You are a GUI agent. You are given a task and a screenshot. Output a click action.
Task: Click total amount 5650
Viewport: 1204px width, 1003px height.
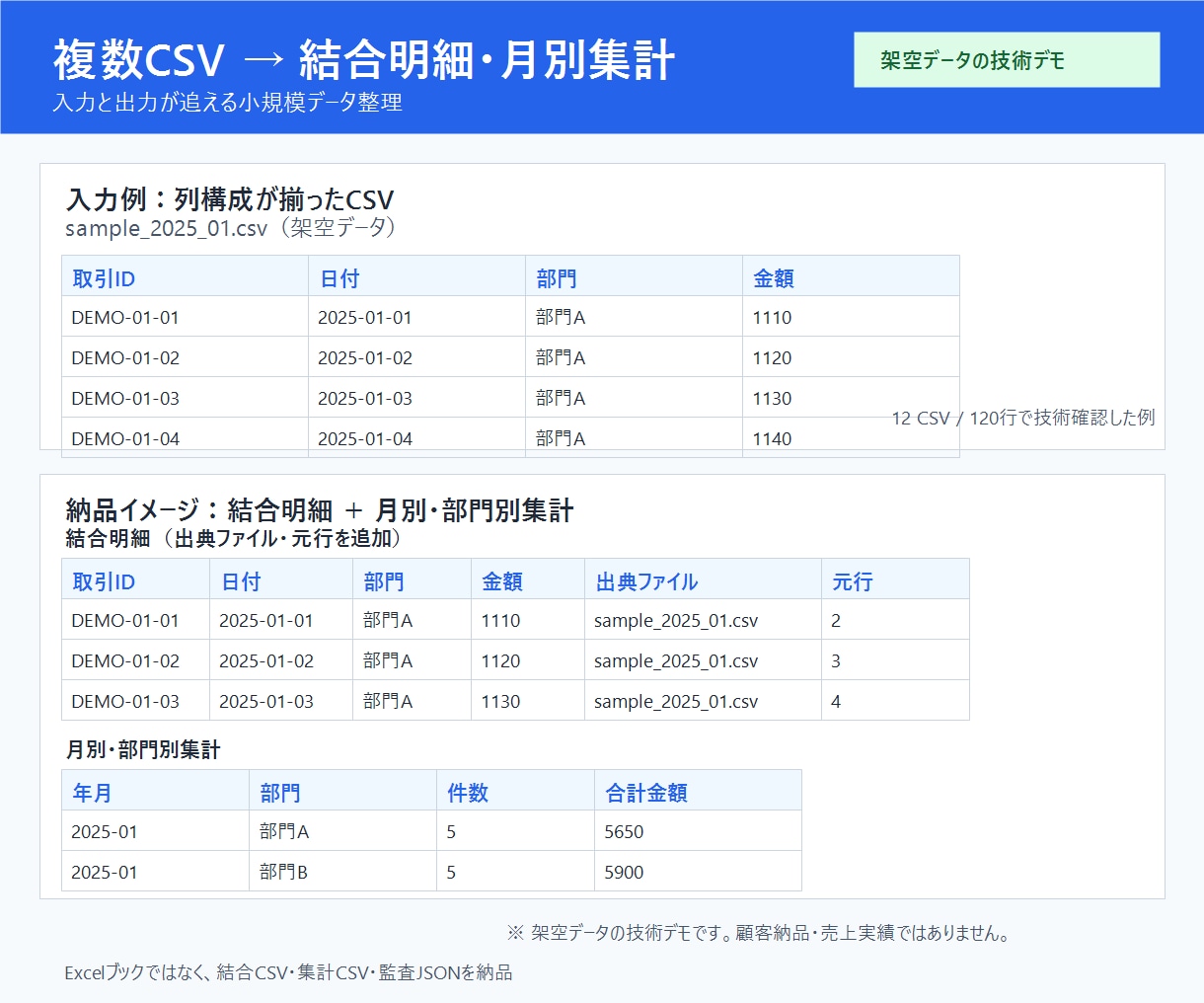coord(624,832)
